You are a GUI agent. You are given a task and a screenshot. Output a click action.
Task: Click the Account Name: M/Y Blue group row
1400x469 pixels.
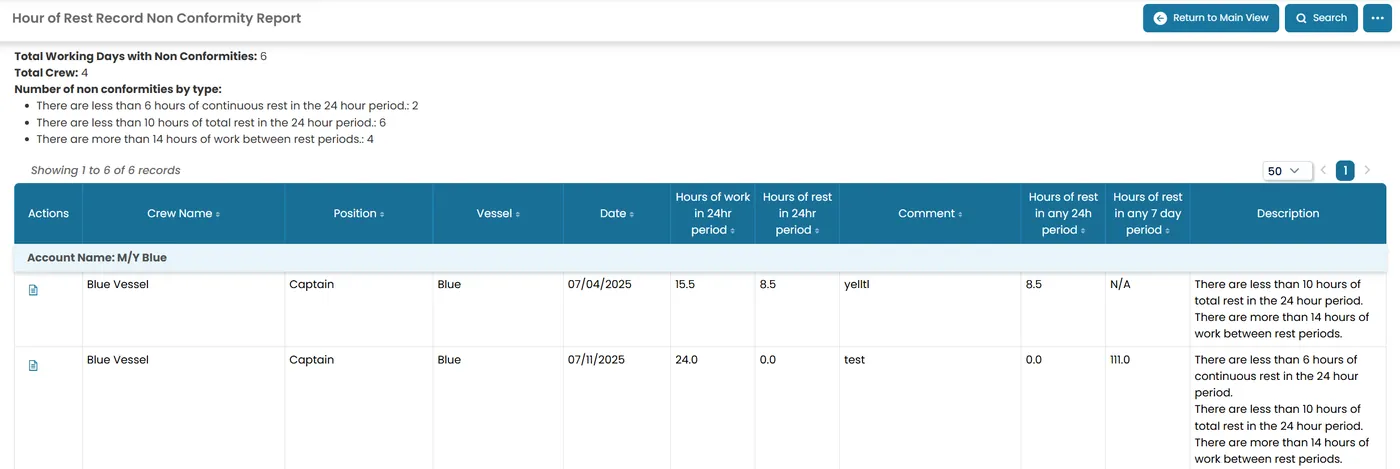point(700,258)
